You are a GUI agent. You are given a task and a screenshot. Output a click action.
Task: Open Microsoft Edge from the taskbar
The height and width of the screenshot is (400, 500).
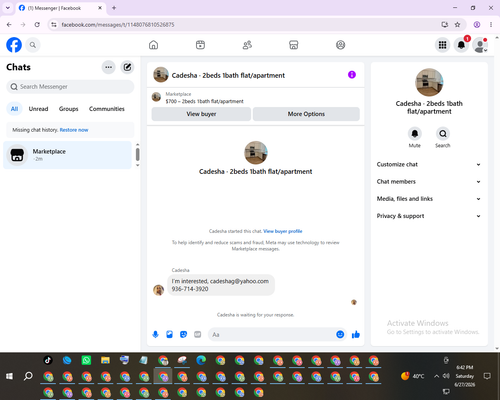201,360
